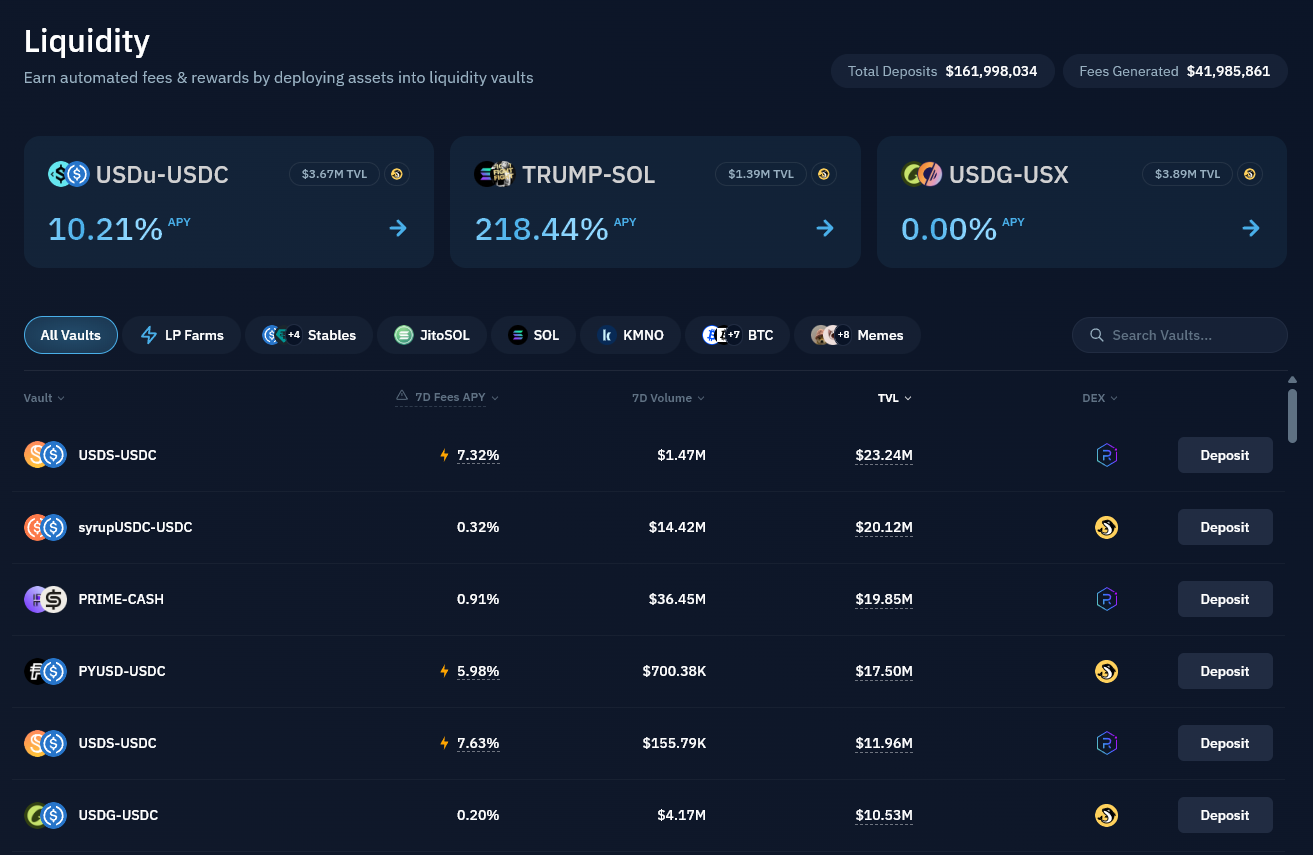The height and width of the screenshot is (855, 1313).
Task: Deposit into the syrupUSDC-USDC vault
Action: (1225, 527)
